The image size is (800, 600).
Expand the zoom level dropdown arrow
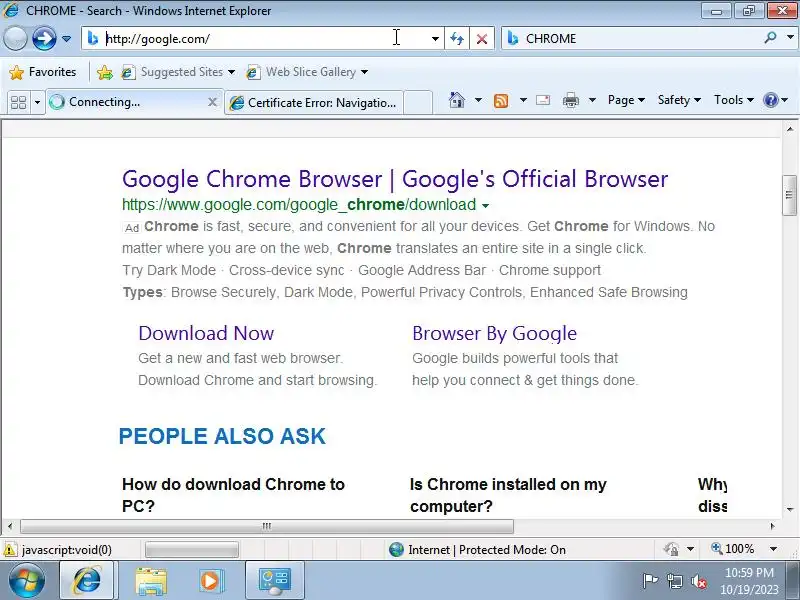pos(773,549)
